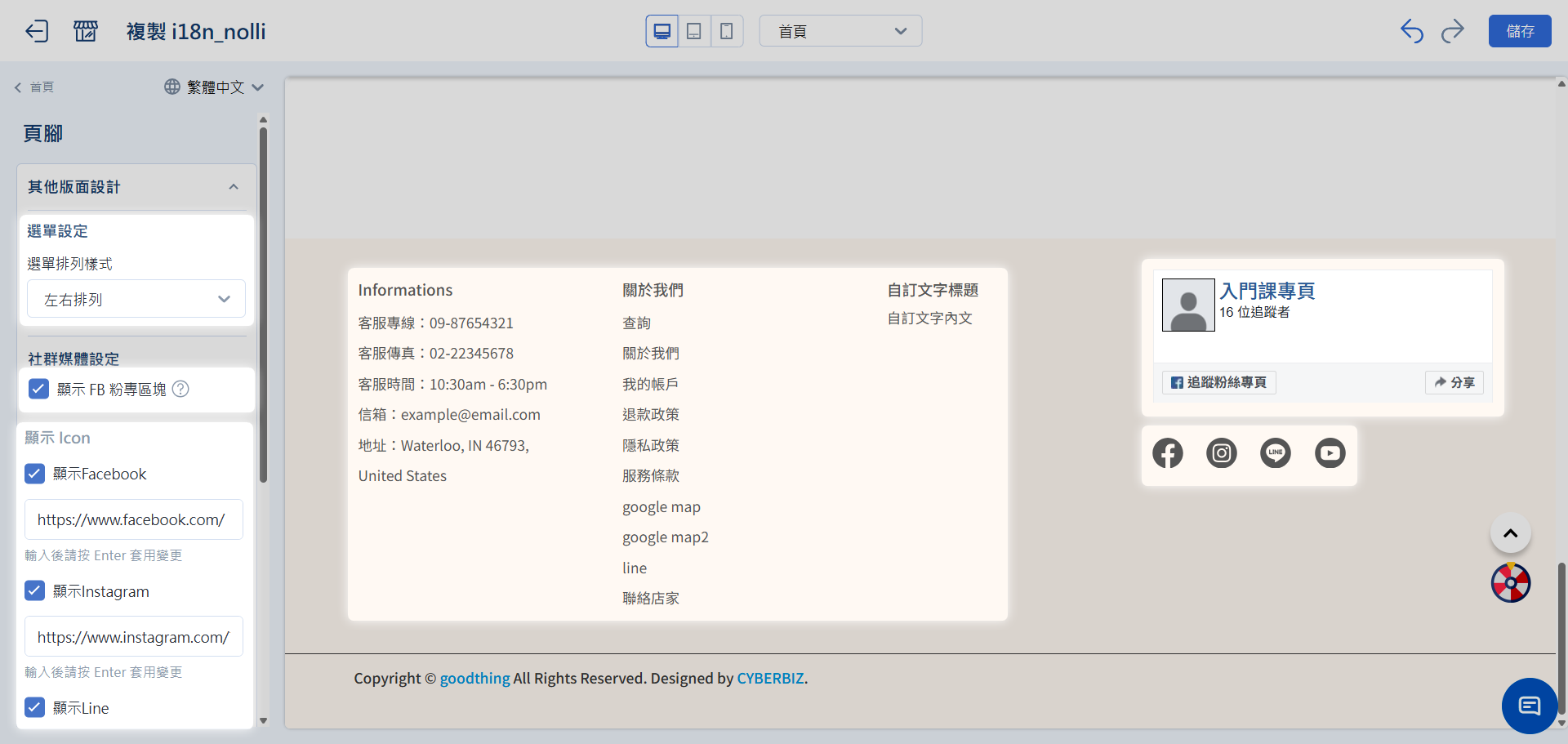Go back to 首頁 breadcrumb

[34, 87]
